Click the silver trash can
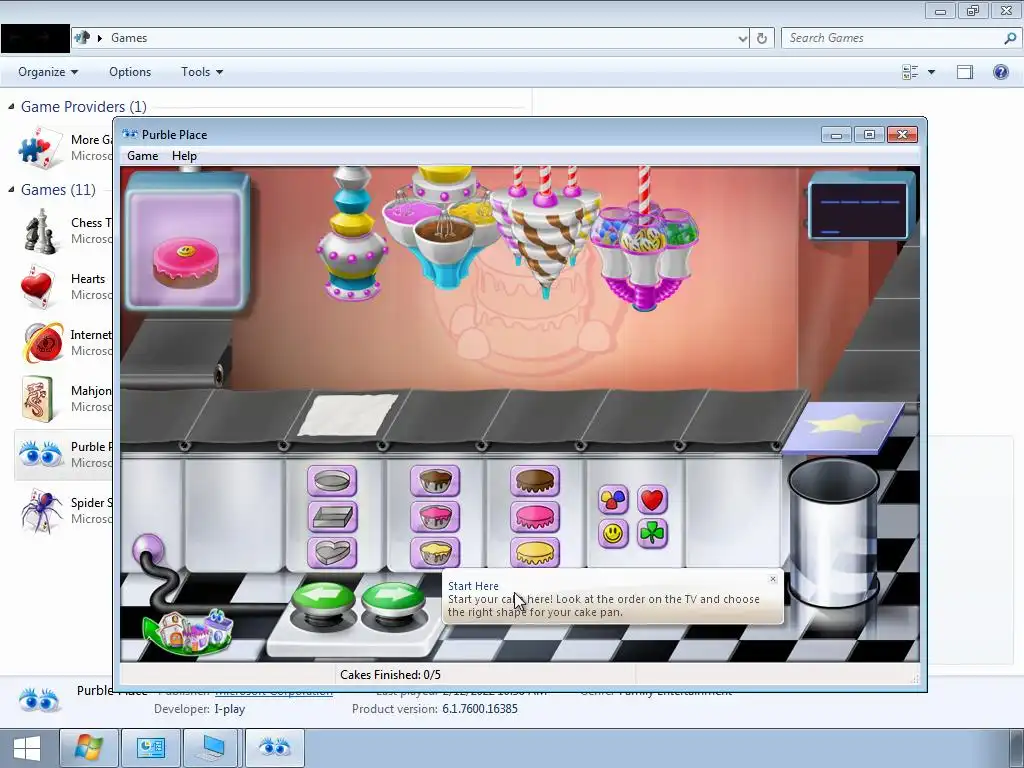 pos(834,532)
